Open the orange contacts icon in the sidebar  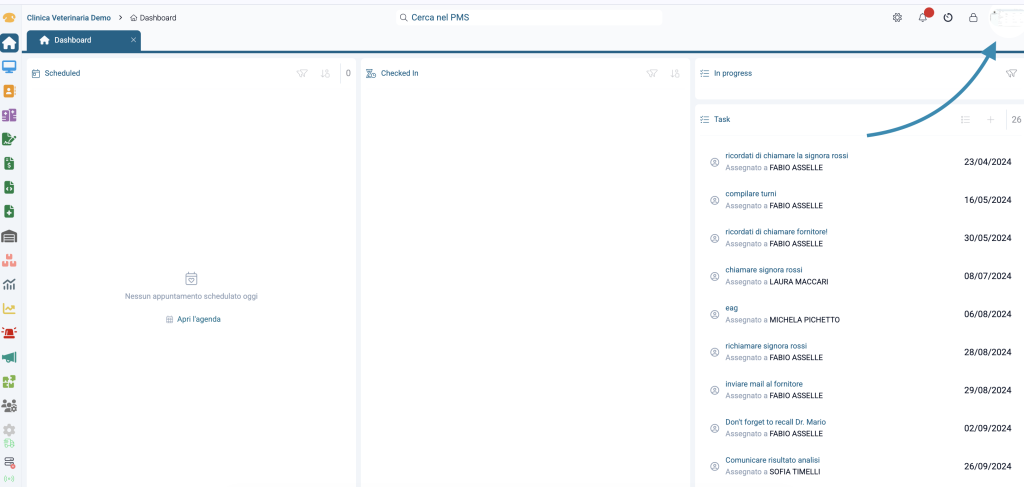tap(9, 91)
